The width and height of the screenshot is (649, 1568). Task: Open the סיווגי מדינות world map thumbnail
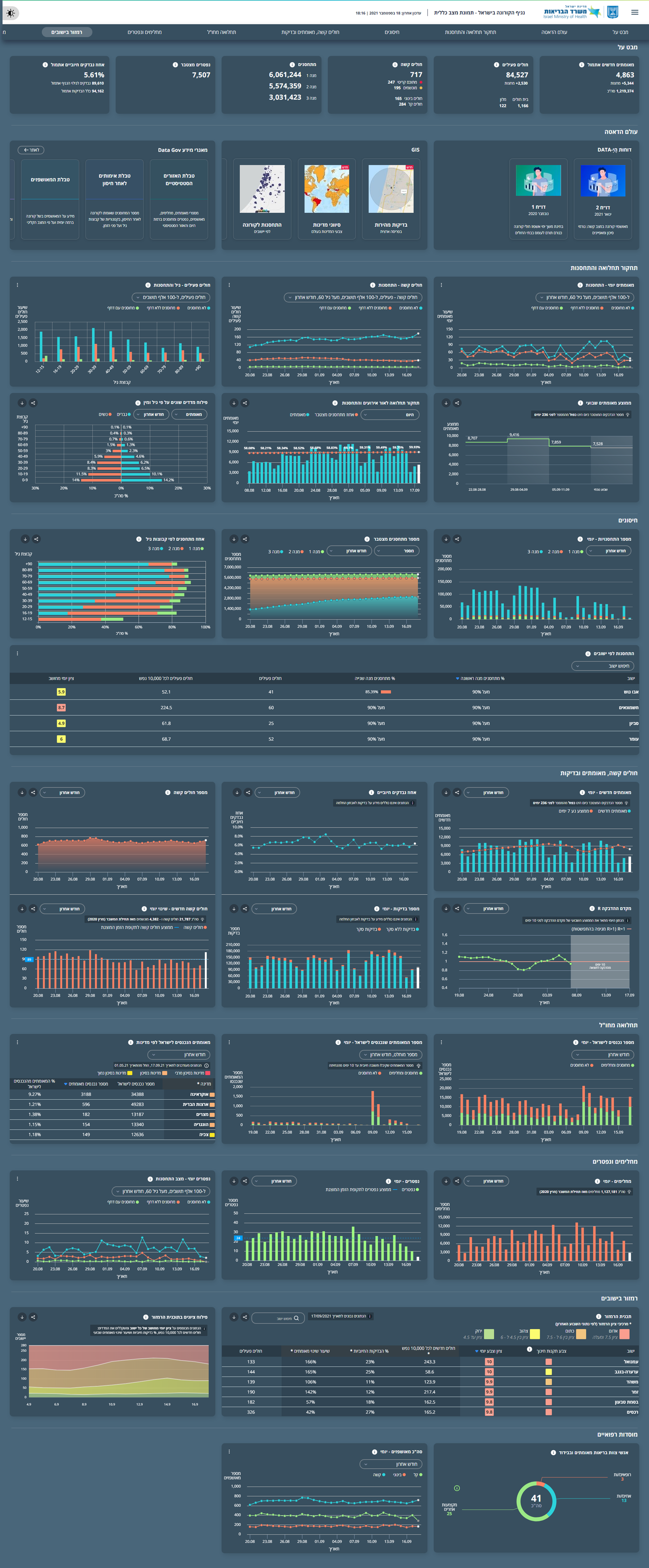(x=327, y=197)
